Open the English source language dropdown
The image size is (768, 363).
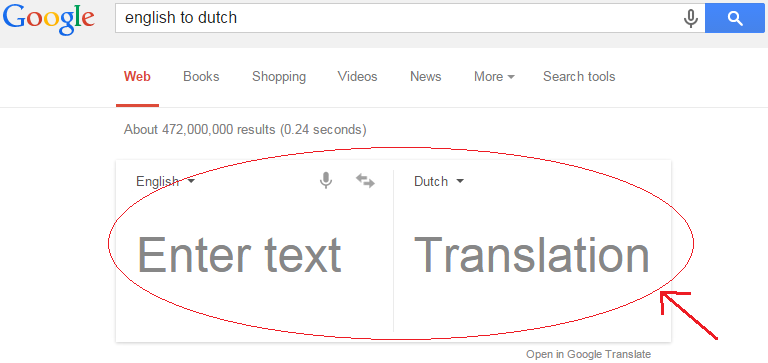tap(166, 181)
